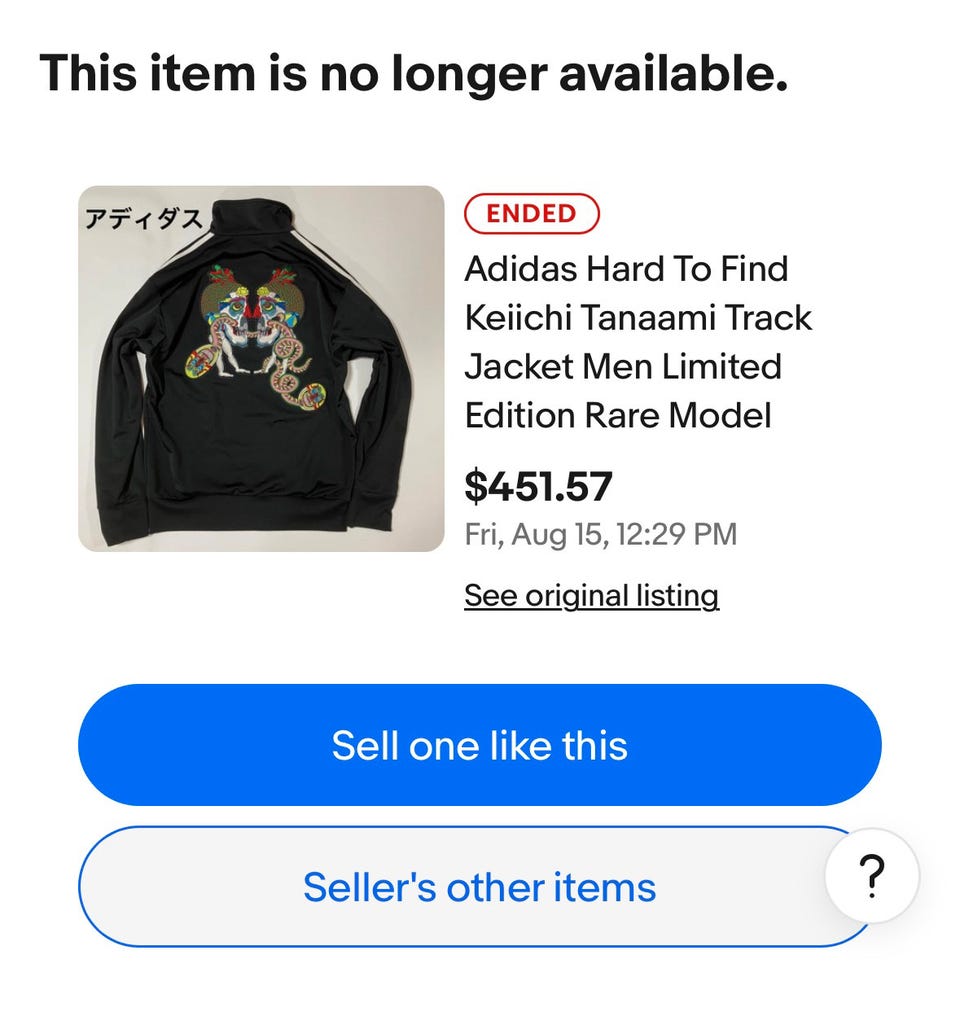The width and height of the screenshot is (960, 1025).
Task: Click the item is no longer available heading
Action: (414, 73)
